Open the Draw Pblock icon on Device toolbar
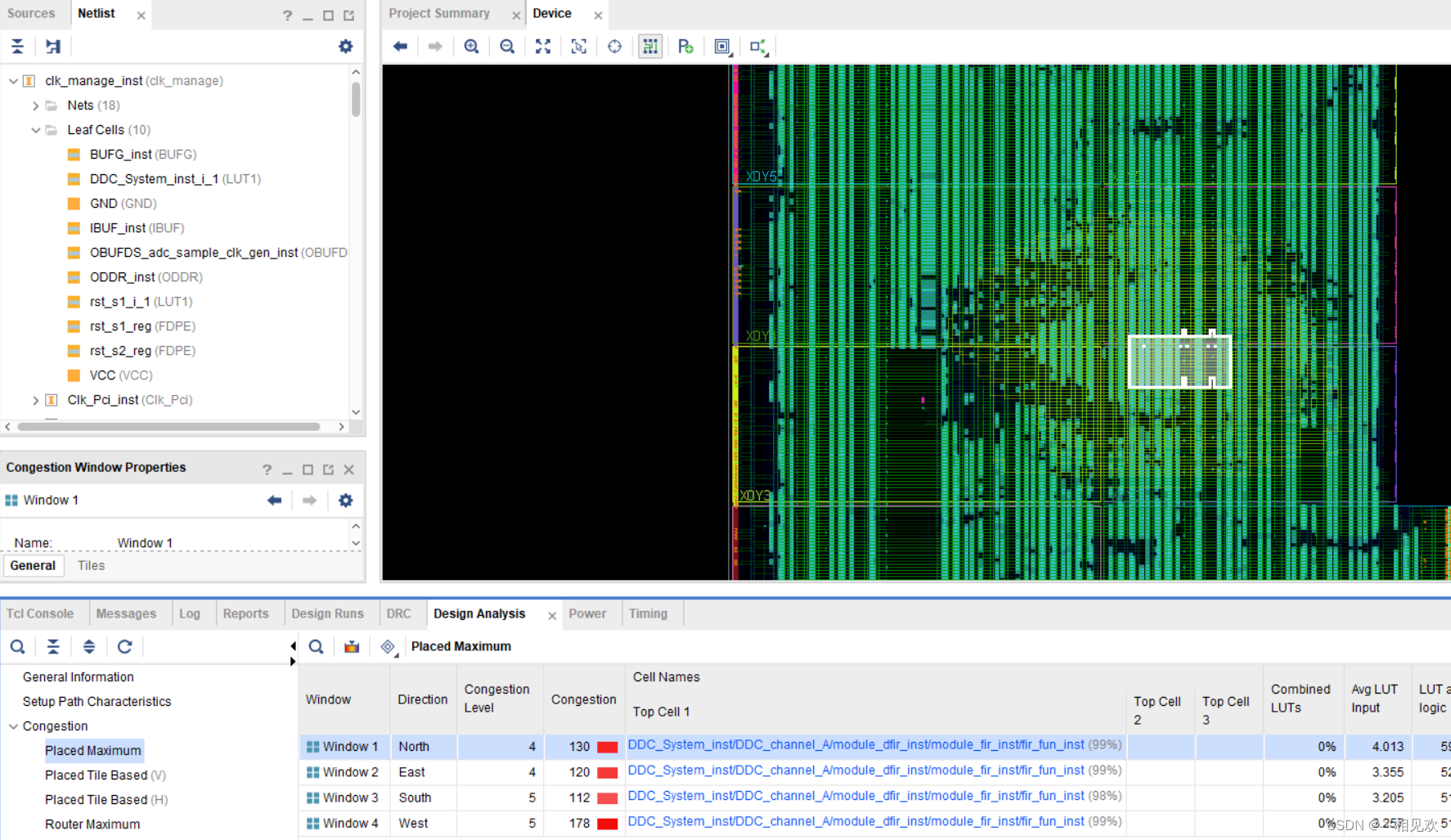Viewport: 1451px width, 840px height. pos(686,47)
